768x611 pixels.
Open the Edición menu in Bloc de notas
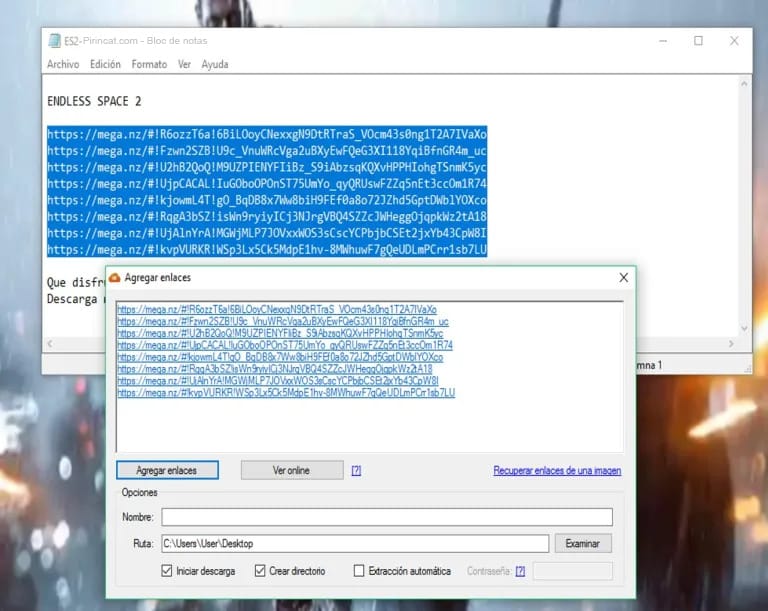pos(105,64)
